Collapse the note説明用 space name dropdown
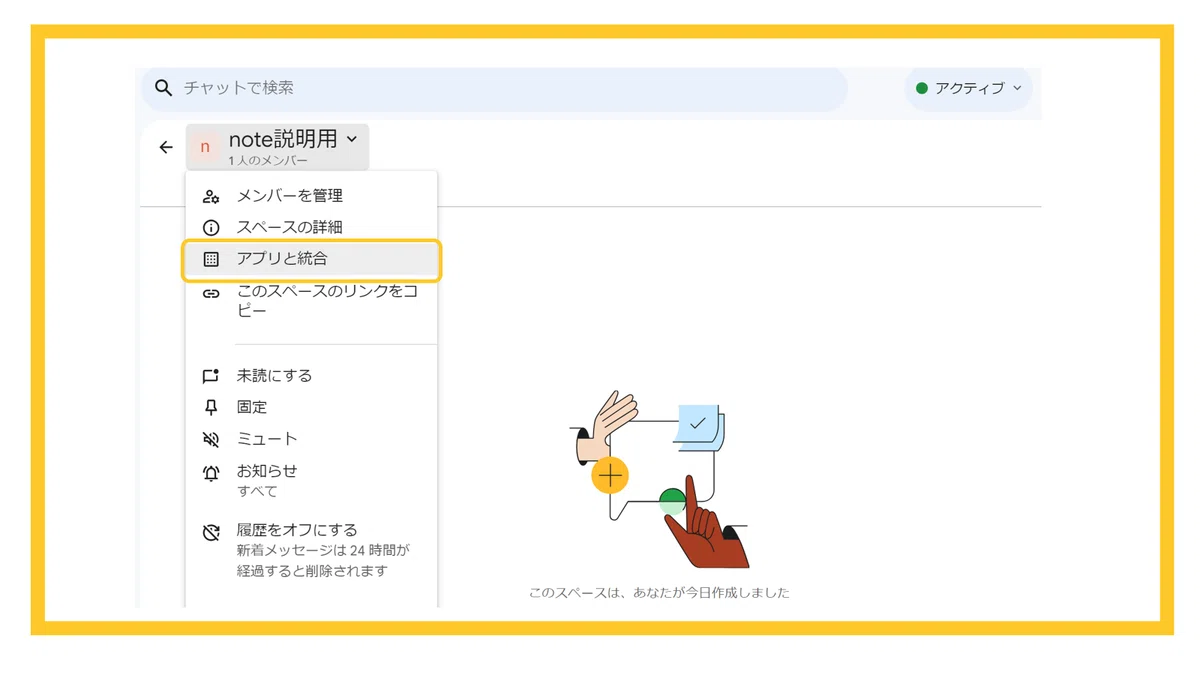1200x675 pixels. click(x=277, y=147)
